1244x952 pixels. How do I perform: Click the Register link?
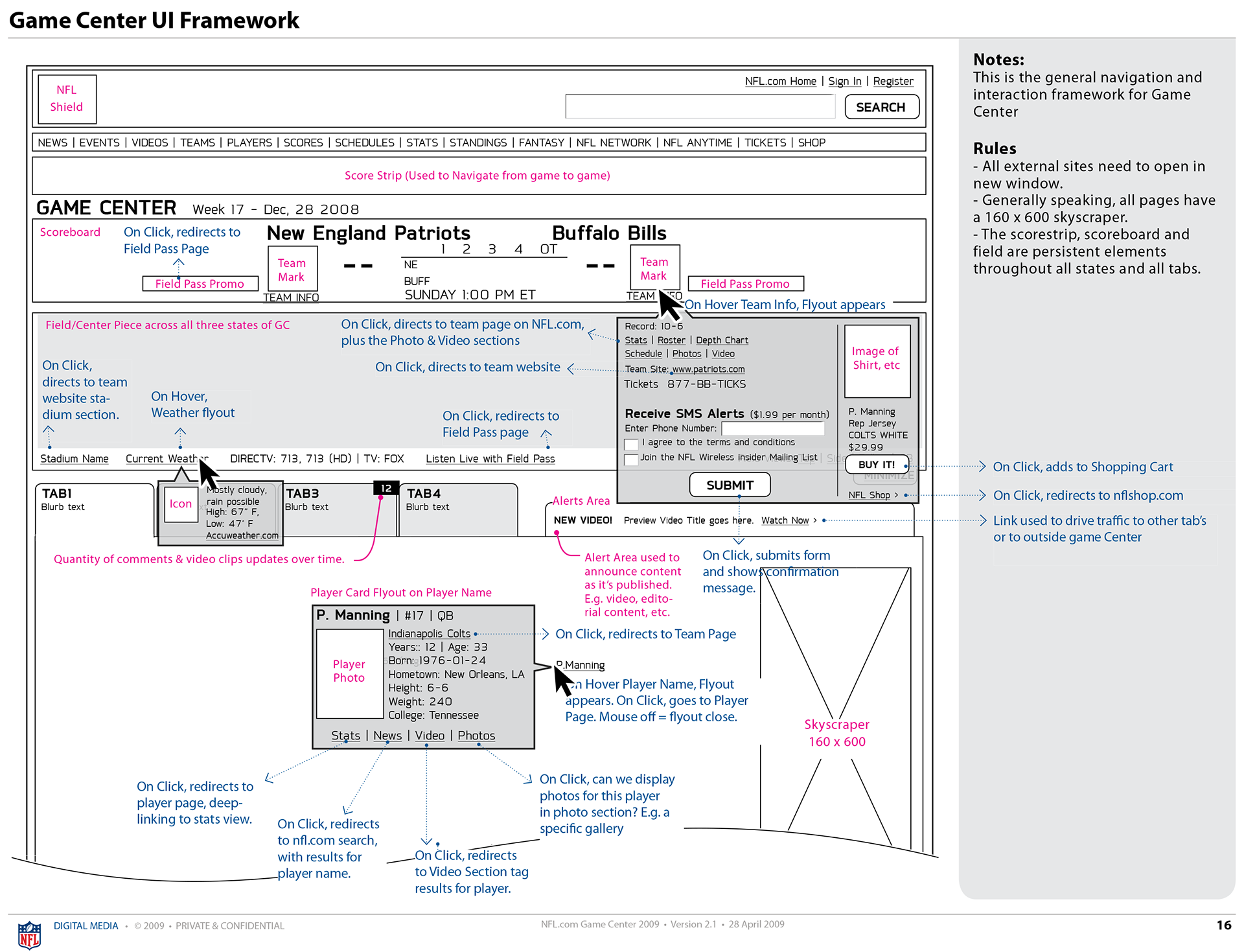(x=893, y=81)
